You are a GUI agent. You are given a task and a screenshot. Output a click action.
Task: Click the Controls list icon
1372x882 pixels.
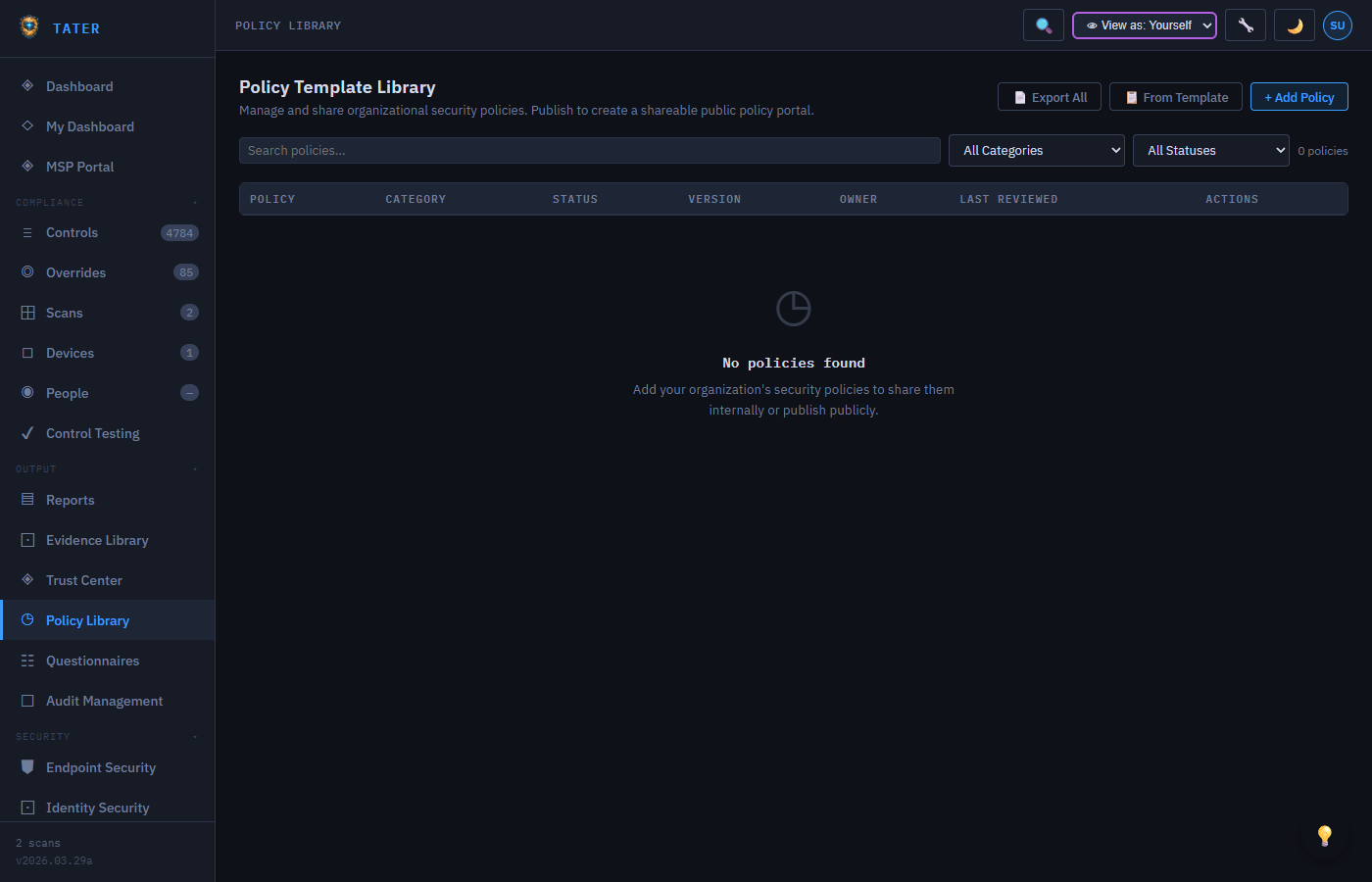pyautogui.click(x=27, y=232)
